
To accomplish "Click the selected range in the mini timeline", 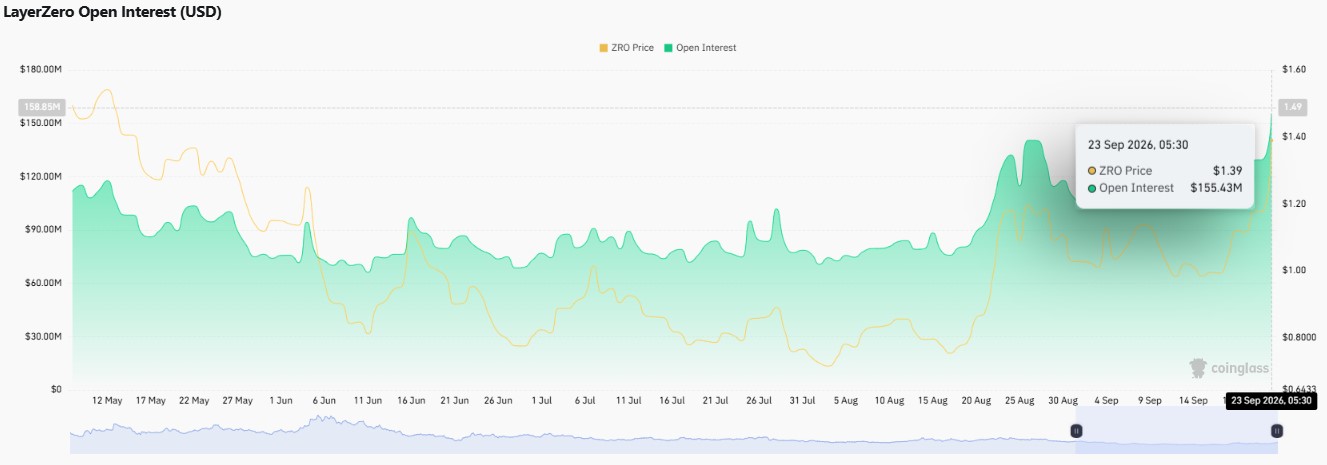I will (x=1176, y=431).
